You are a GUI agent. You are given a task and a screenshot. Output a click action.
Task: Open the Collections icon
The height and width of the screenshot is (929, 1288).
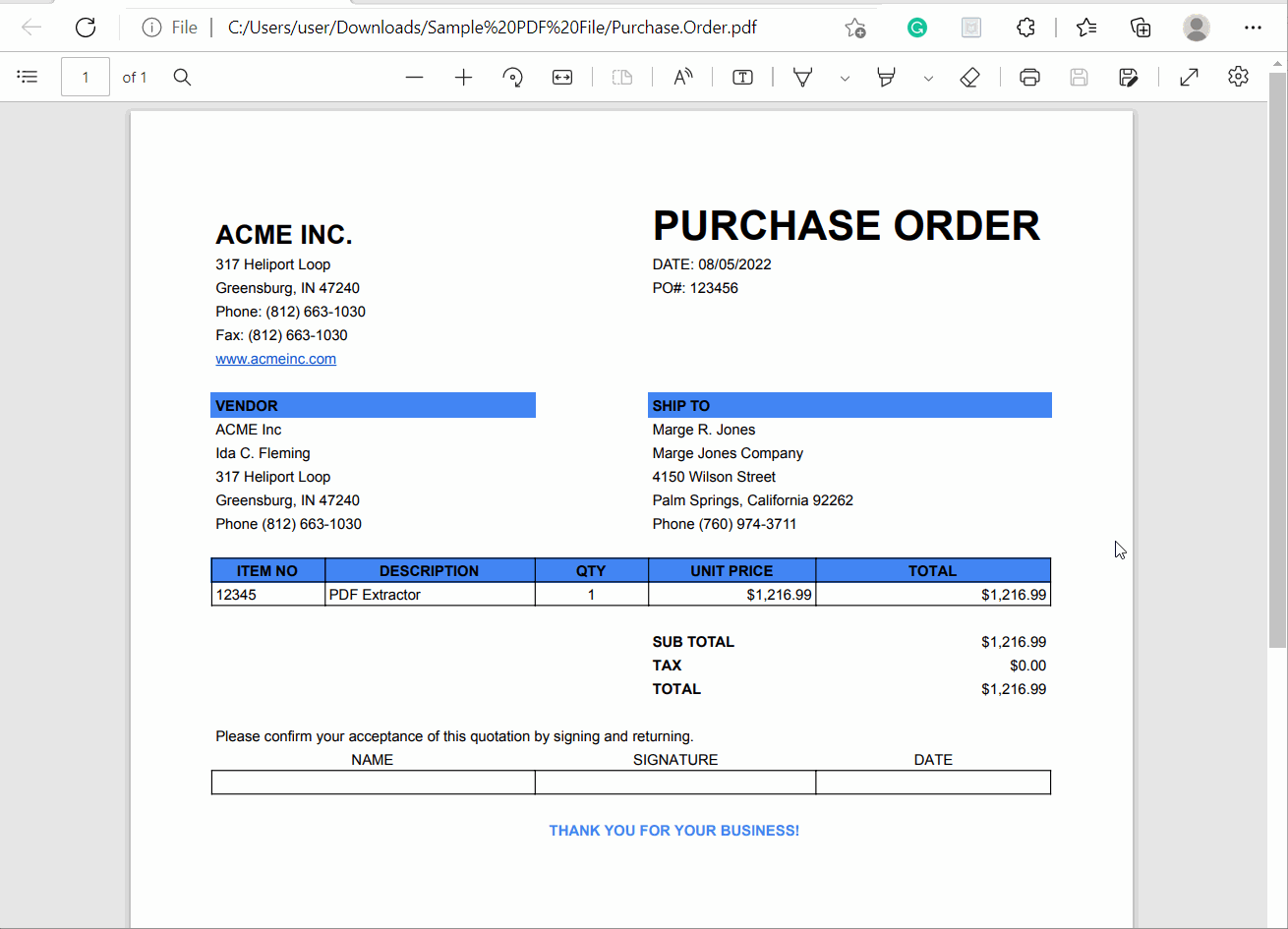coord(1141,28)
